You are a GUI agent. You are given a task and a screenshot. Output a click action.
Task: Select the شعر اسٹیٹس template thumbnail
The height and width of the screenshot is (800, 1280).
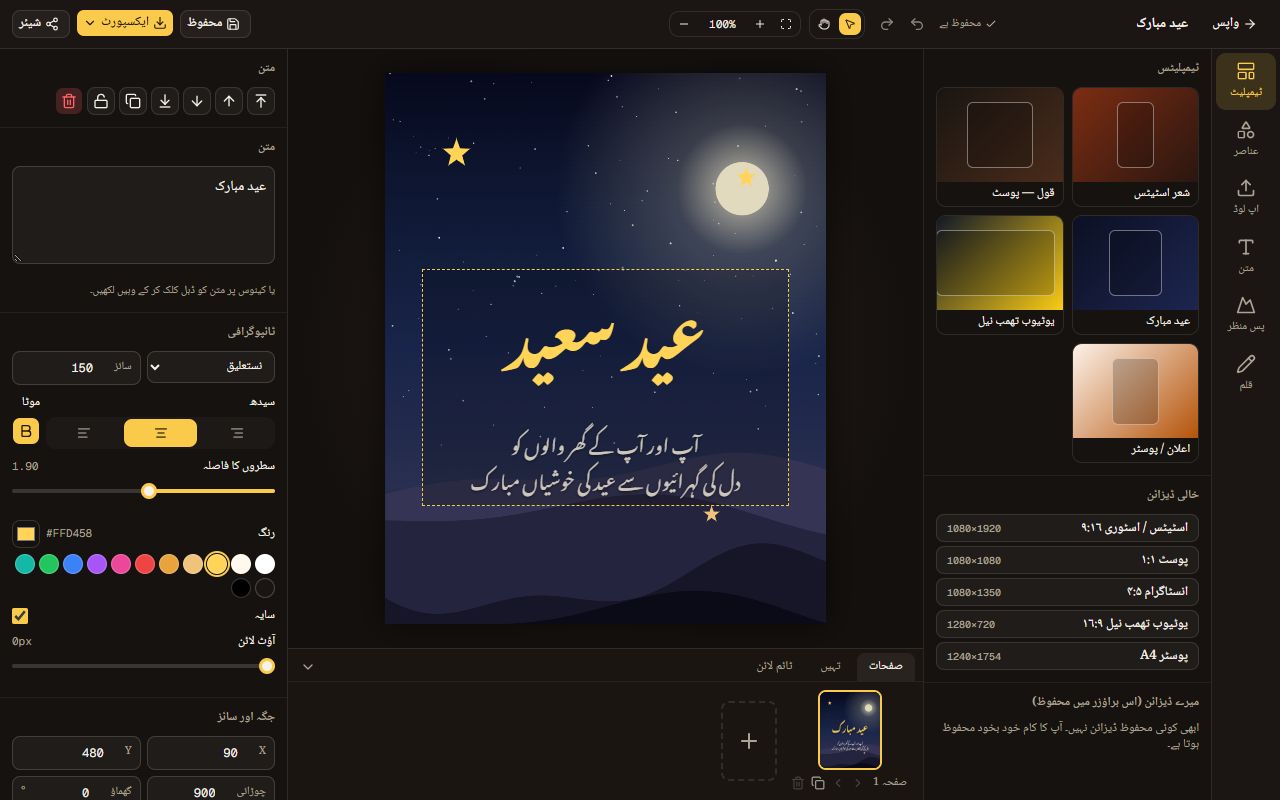pyautogui.click(x=1135, y=146)
